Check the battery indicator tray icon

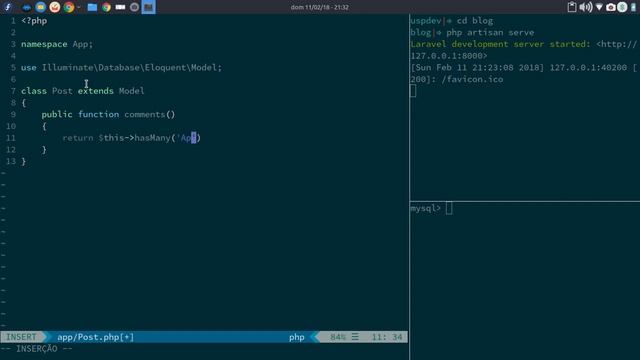coord(633,7)
